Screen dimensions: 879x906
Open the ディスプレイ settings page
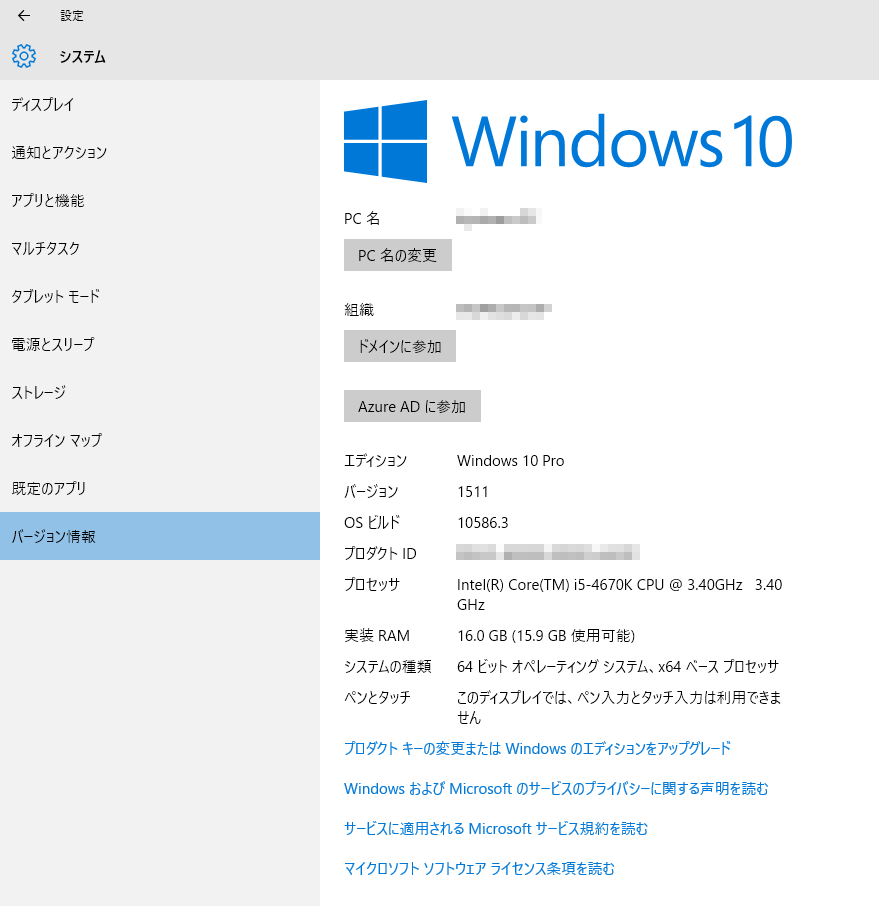[x=160, y=105]
